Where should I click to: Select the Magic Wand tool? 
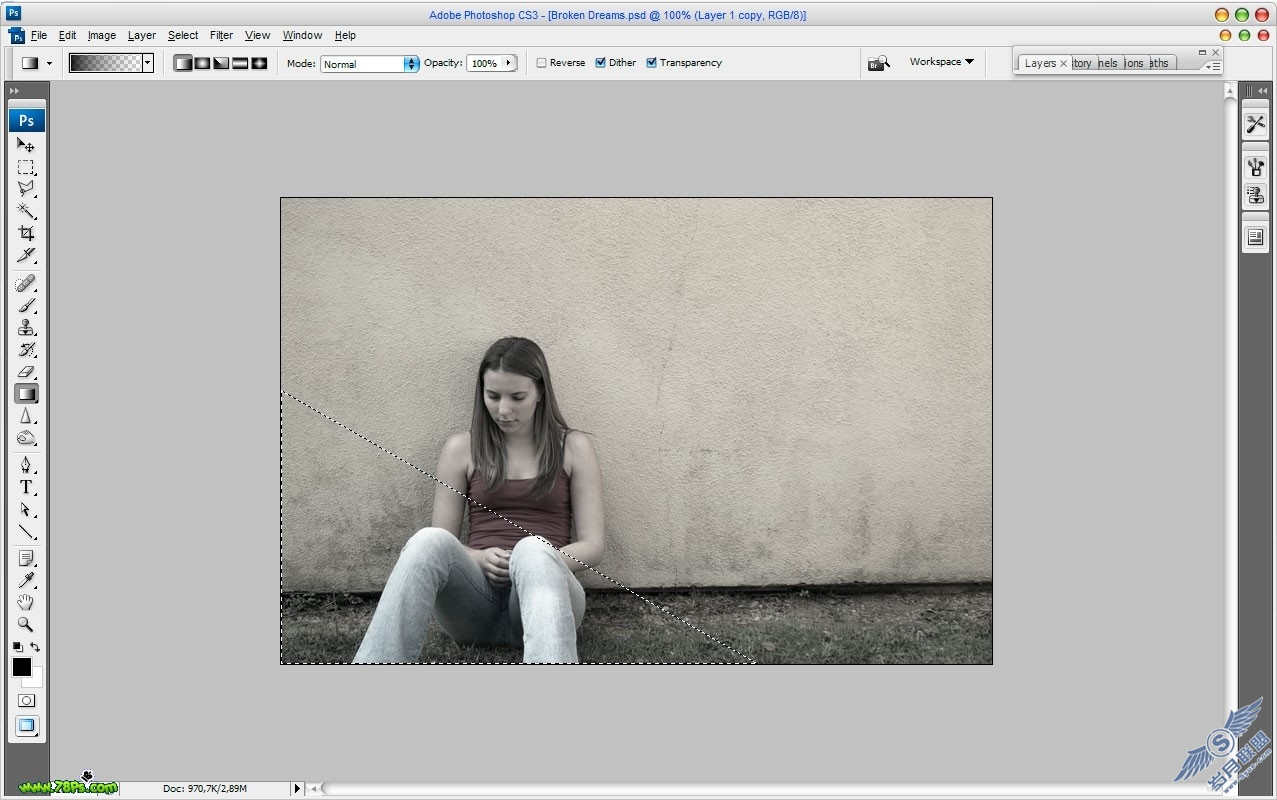(26, 211)
